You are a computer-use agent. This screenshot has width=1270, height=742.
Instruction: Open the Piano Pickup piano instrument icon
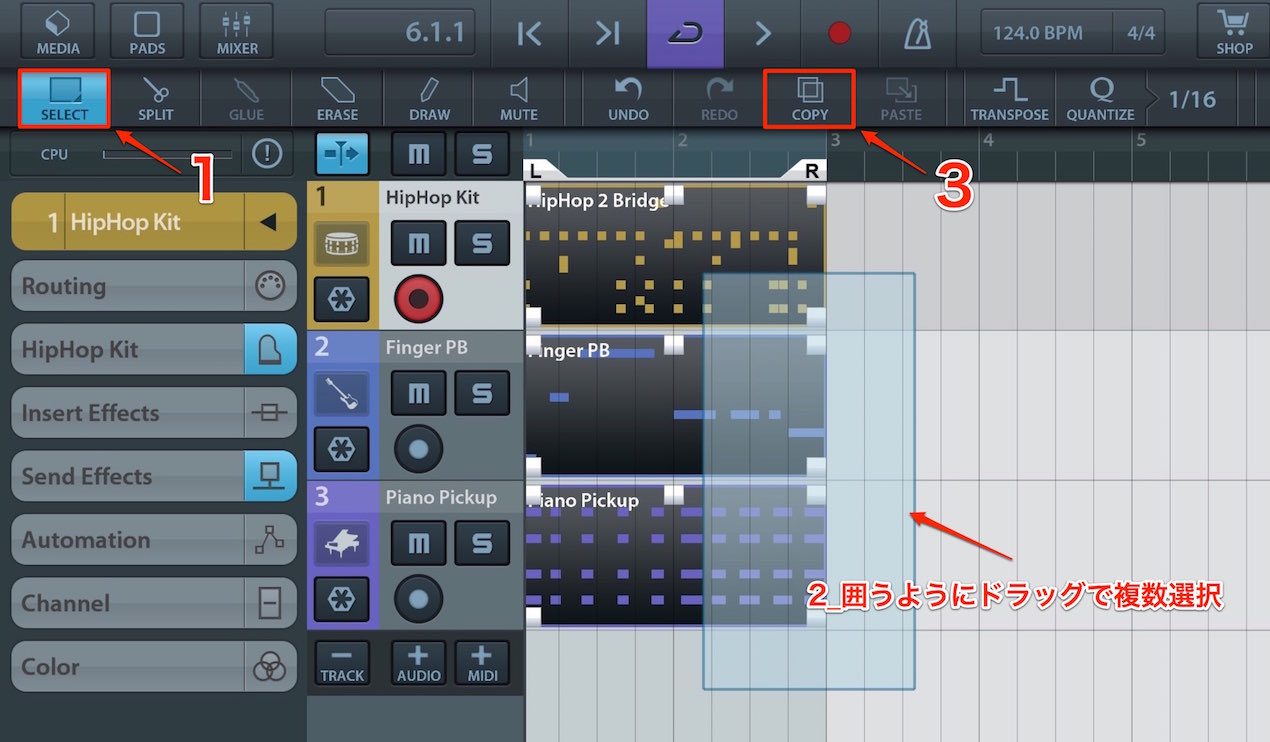342,544
